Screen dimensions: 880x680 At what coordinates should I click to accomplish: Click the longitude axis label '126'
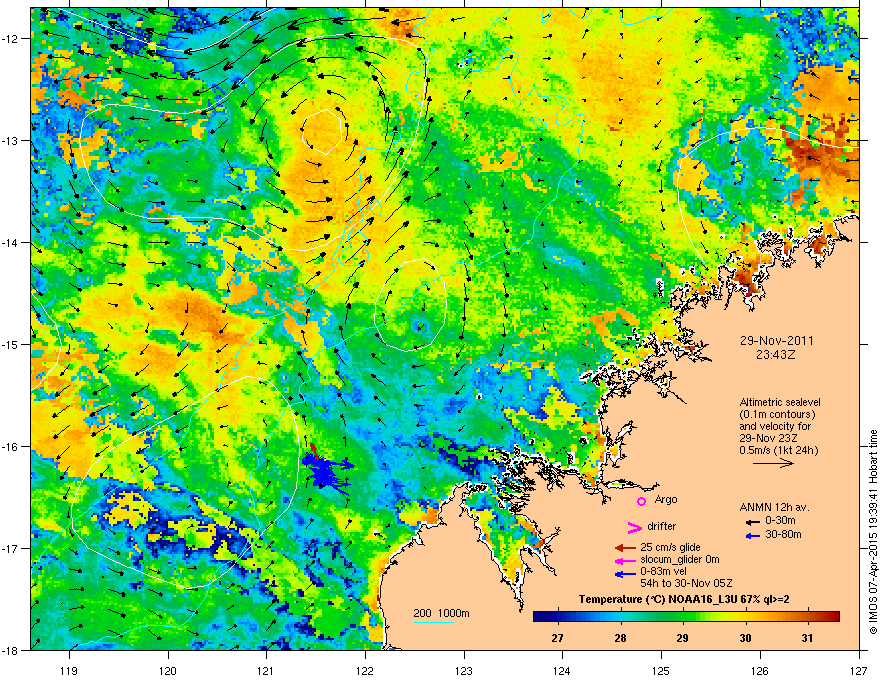click(760, 670)
